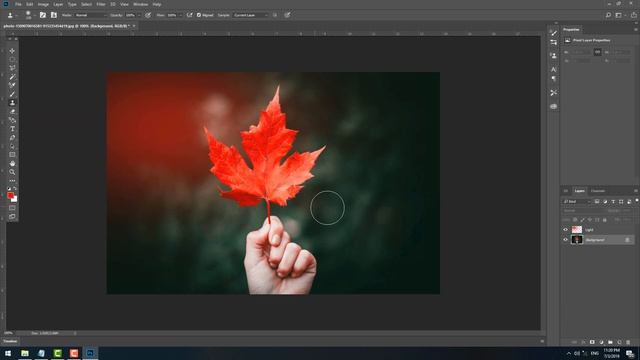The image size is (640, 360).
Task: Switch to the Channels tab
Action: [x=598, y=191]
